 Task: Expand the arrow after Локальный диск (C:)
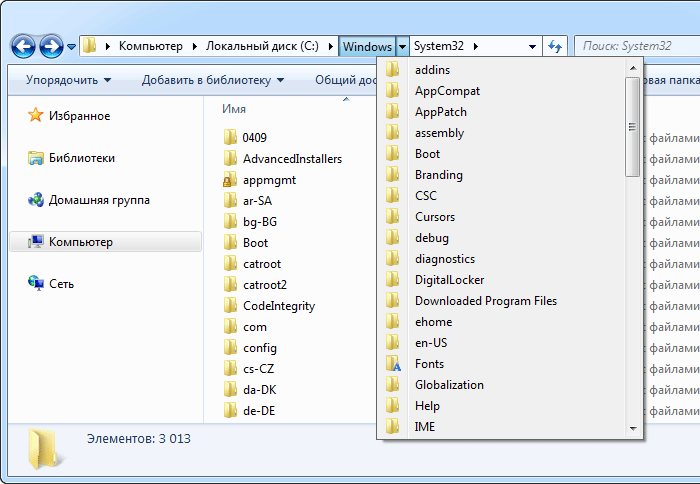coord(331,46)
